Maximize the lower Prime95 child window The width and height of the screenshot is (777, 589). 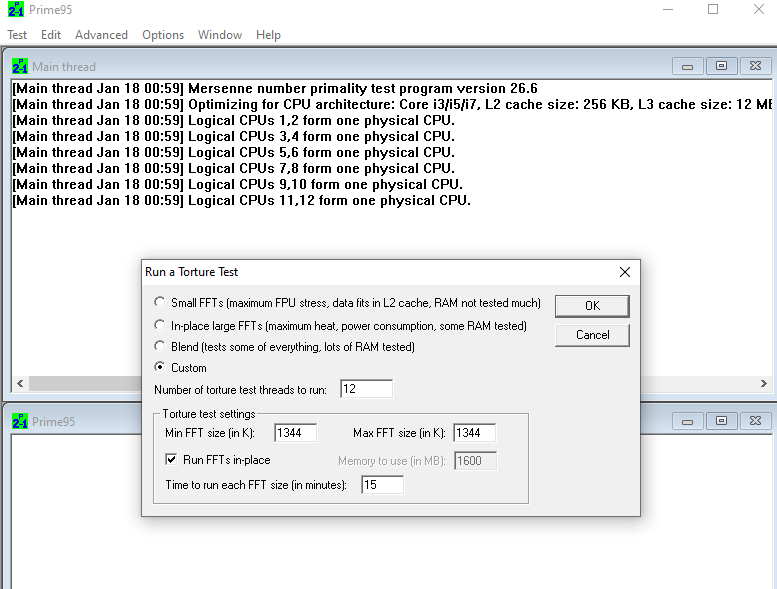click(722, 421)
